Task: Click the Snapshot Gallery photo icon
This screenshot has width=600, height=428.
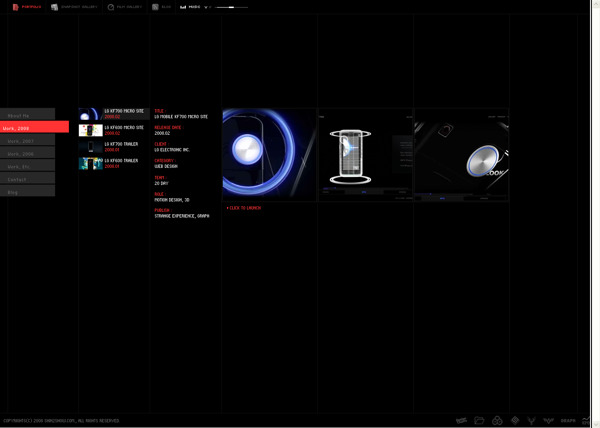Action: coord(54,7)
